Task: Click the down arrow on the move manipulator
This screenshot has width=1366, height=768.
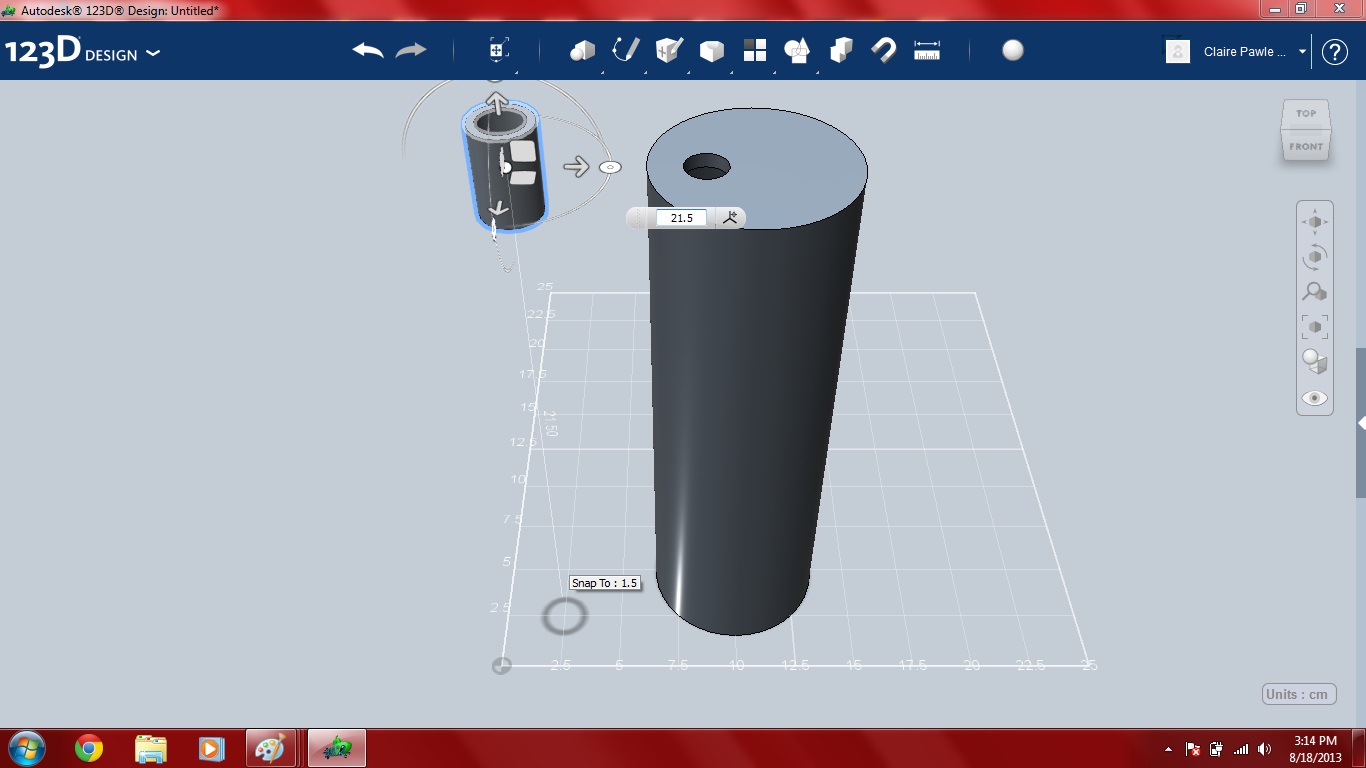Action: tap(496, 210)
